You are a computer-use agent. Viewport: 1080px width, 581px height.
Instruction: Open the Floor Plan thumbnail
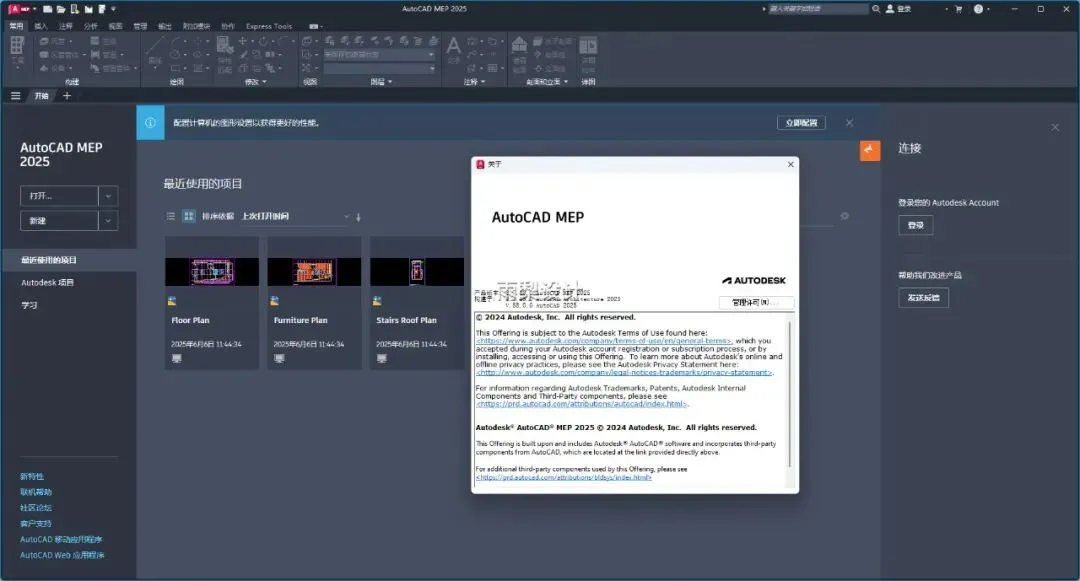coord(212,272)
